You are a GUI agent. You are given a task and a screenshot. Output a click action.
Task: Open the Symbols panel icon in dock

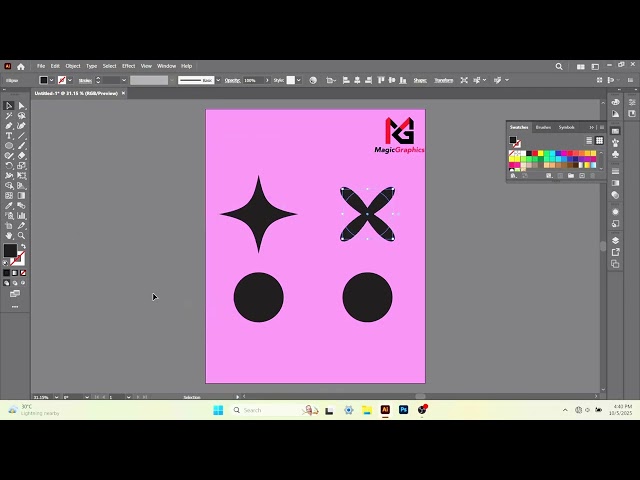616,155
